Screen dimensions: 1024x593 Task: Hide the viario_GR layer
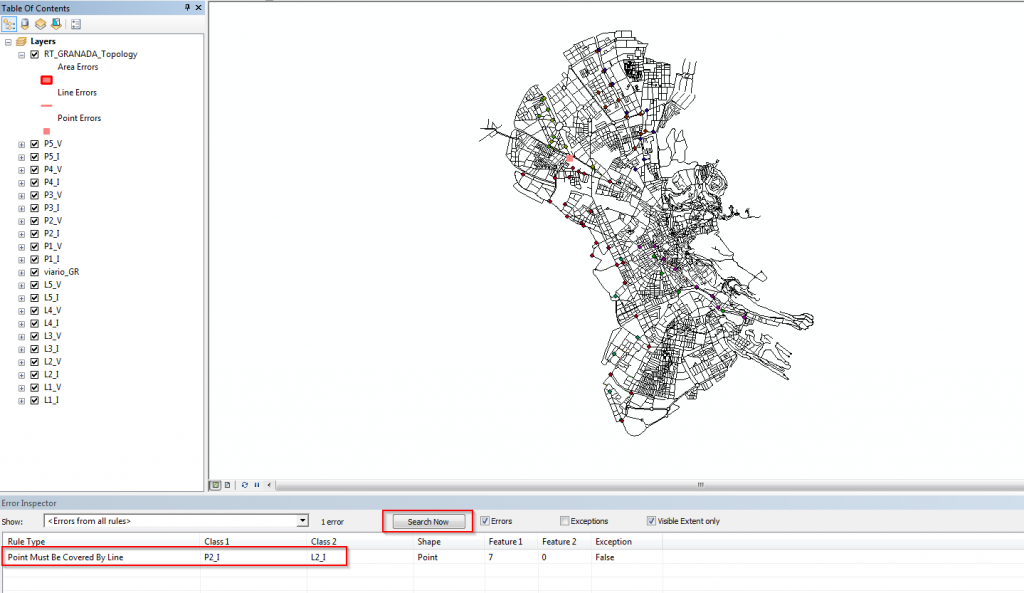35,272
